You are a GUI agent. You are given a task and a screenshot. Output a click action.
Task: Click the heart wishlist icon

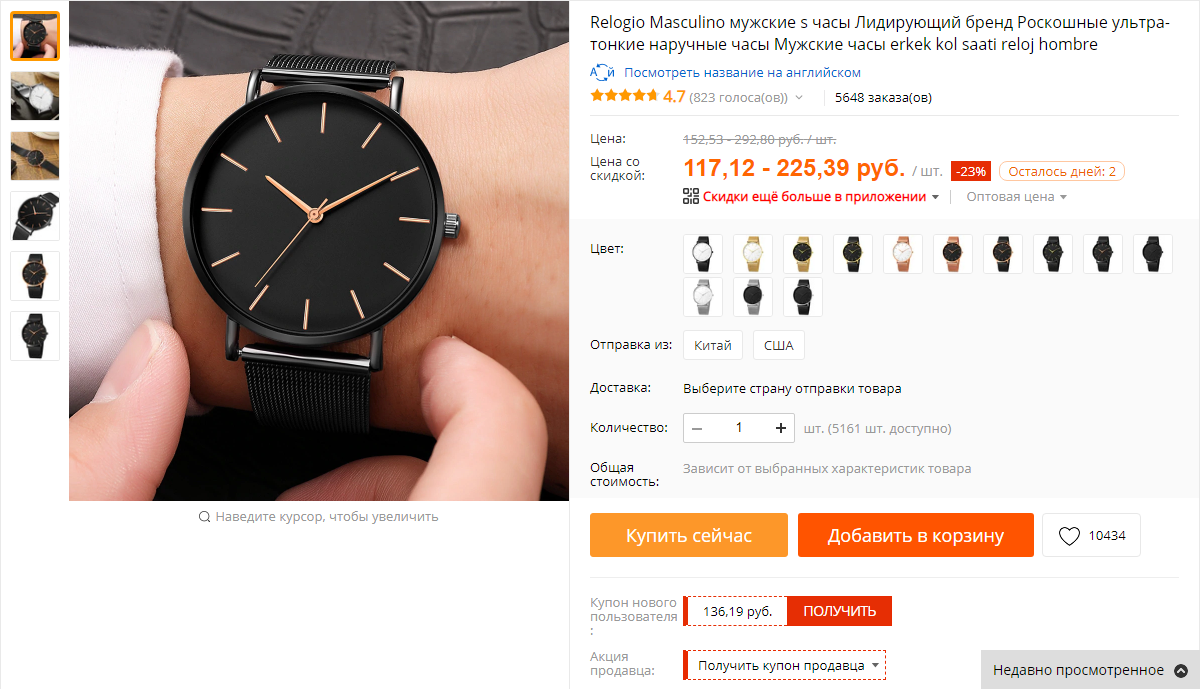click(1069, 536)
